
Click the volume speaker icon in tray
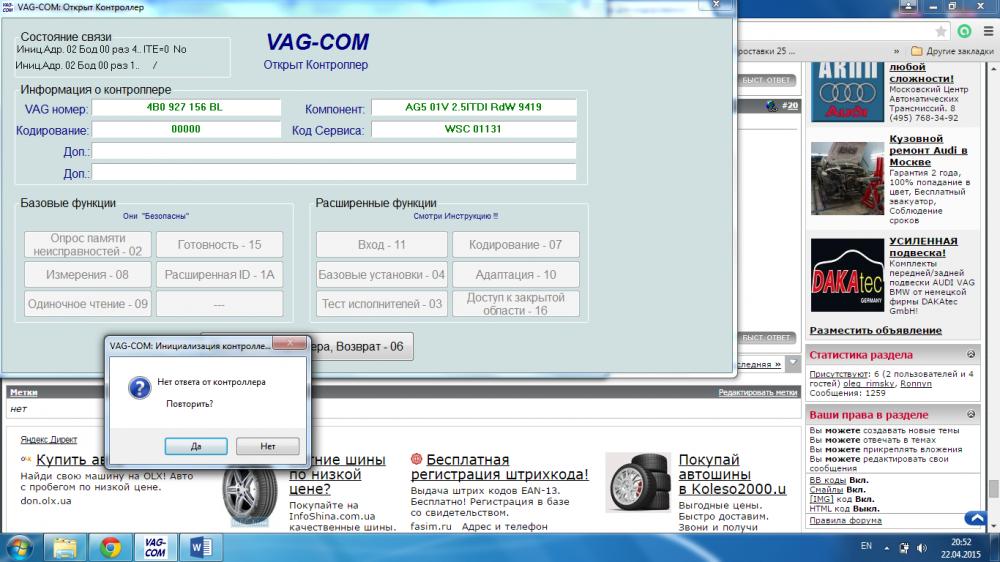pos(921,547)
